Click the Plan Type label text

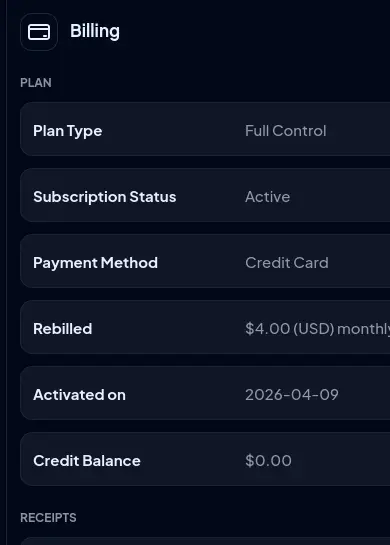click(x=68, y=131)
